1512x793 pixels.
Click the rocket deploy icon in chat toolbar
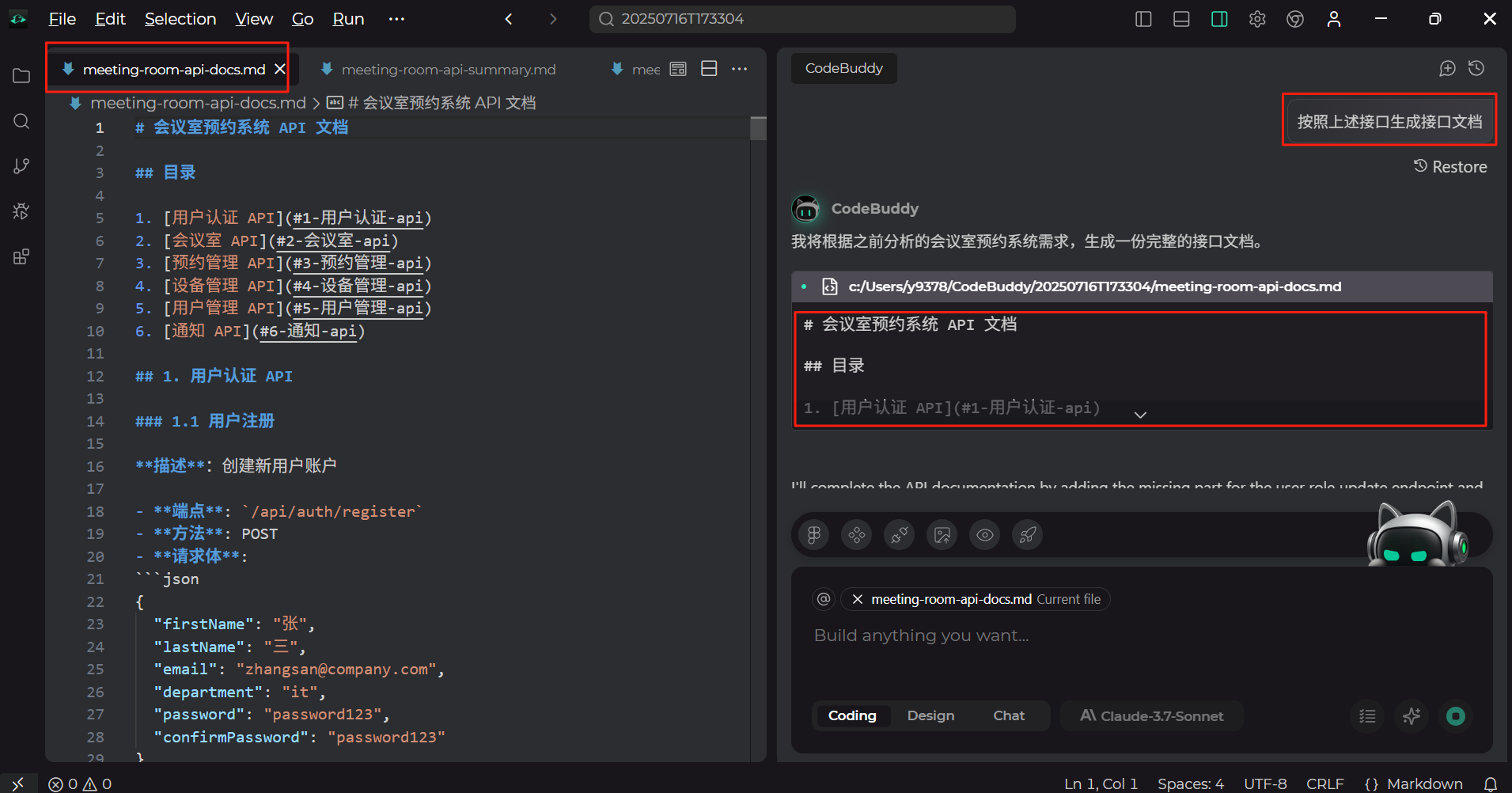(1028, 535)
